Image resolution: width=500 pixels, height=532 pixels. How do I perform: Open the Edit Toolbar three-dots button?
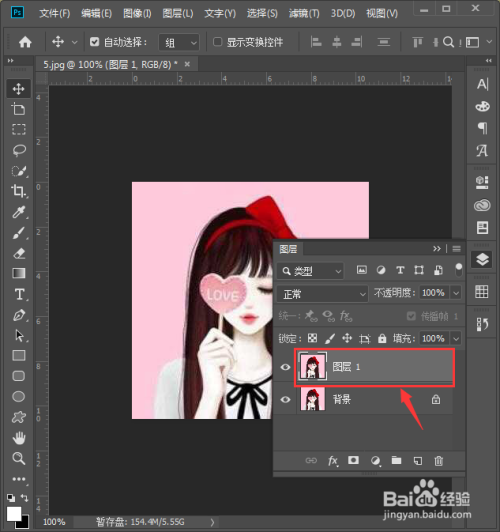coord(19,479)
